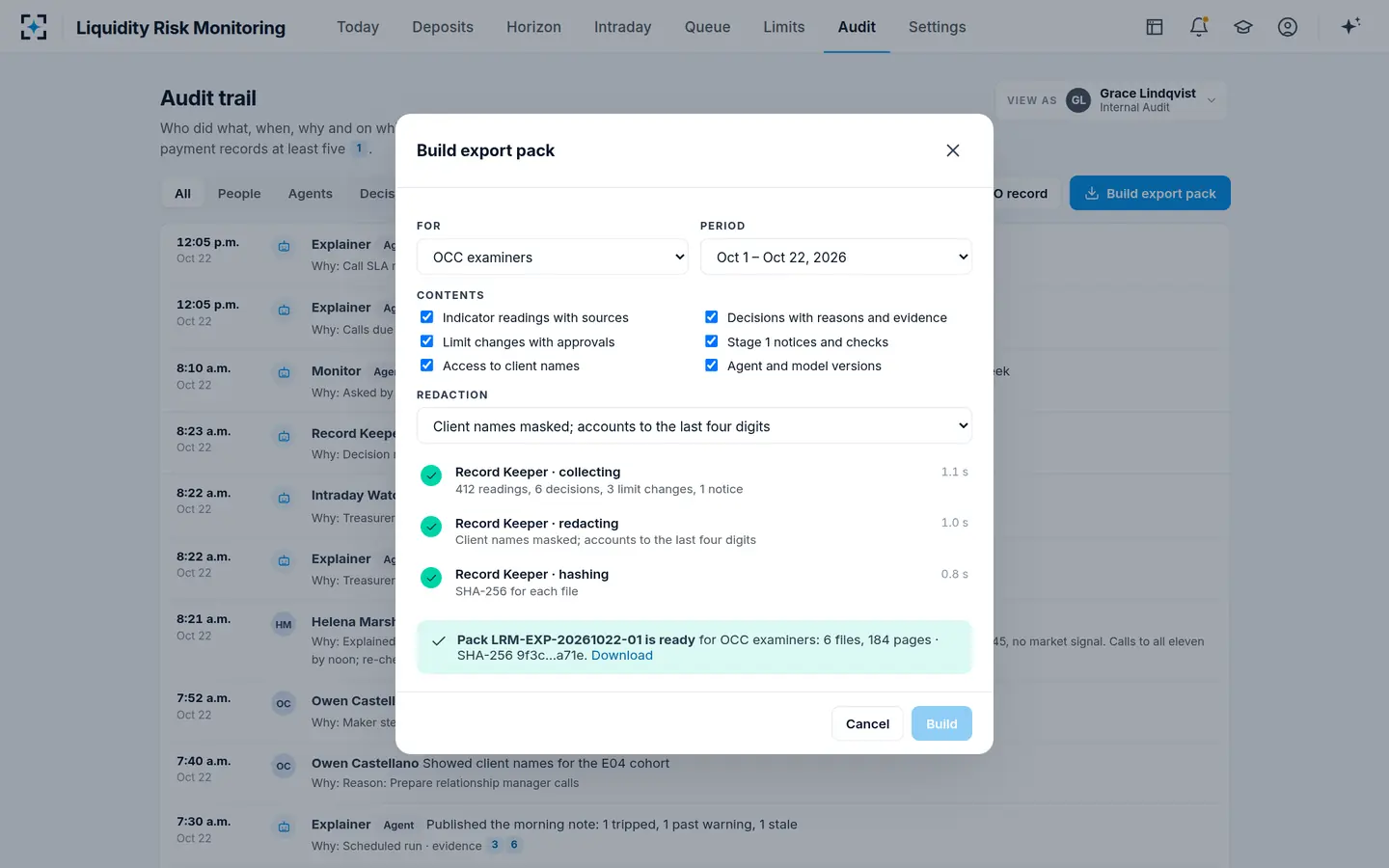Image resolution: width=1389 pixels, height=868 pixels.
Task: Click the OC avatar on 7:40 a.m. row
Action: 284,766
